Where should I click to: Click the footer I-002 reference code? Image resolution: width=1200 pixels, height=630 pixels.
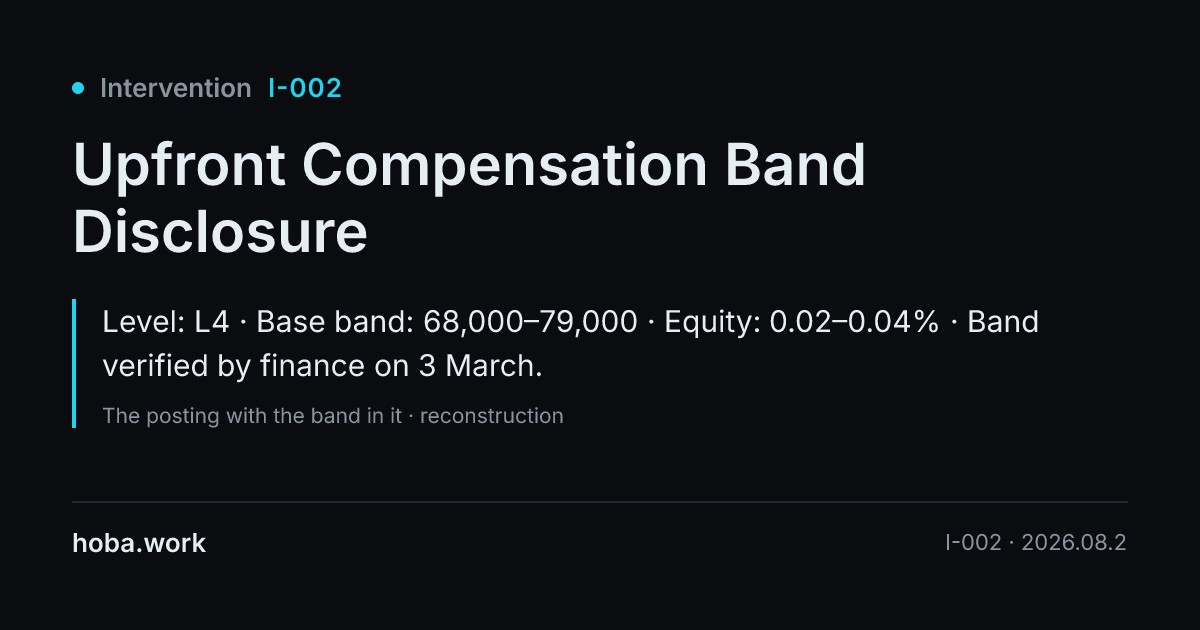(x=973, y=544)
